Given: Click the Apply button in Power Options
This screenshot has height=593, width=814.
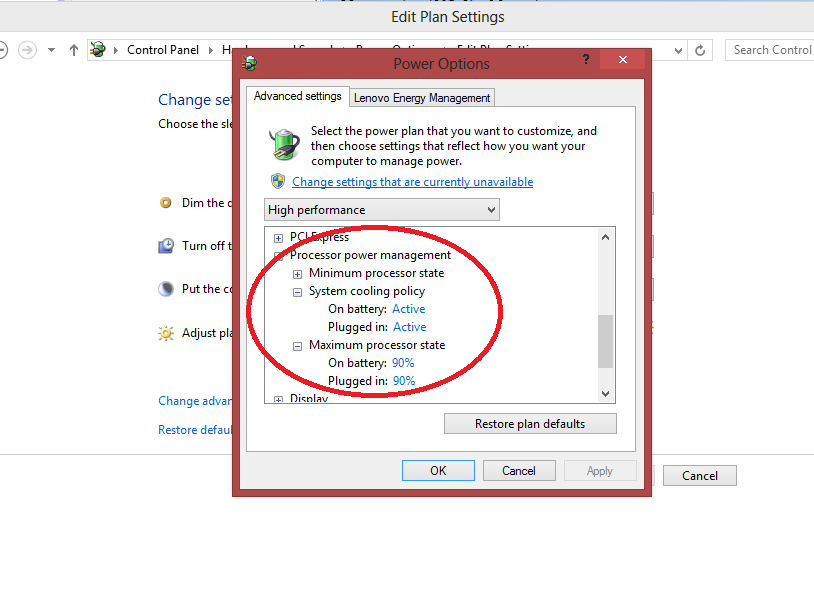Looking at the screenshot, I should click(600, 470).
